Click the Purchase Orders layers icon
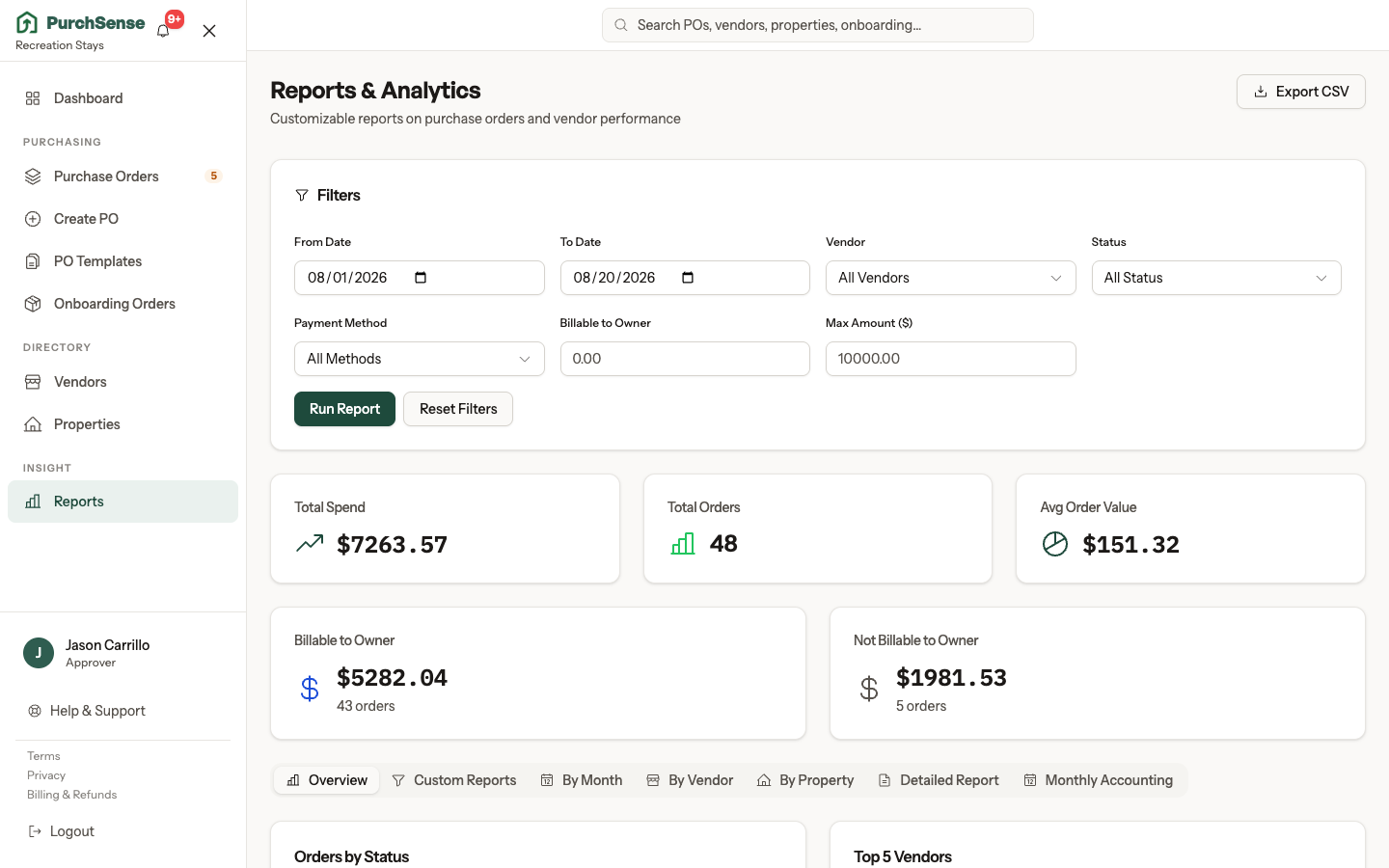This screenshot has width=1389, height=868. 33,176
